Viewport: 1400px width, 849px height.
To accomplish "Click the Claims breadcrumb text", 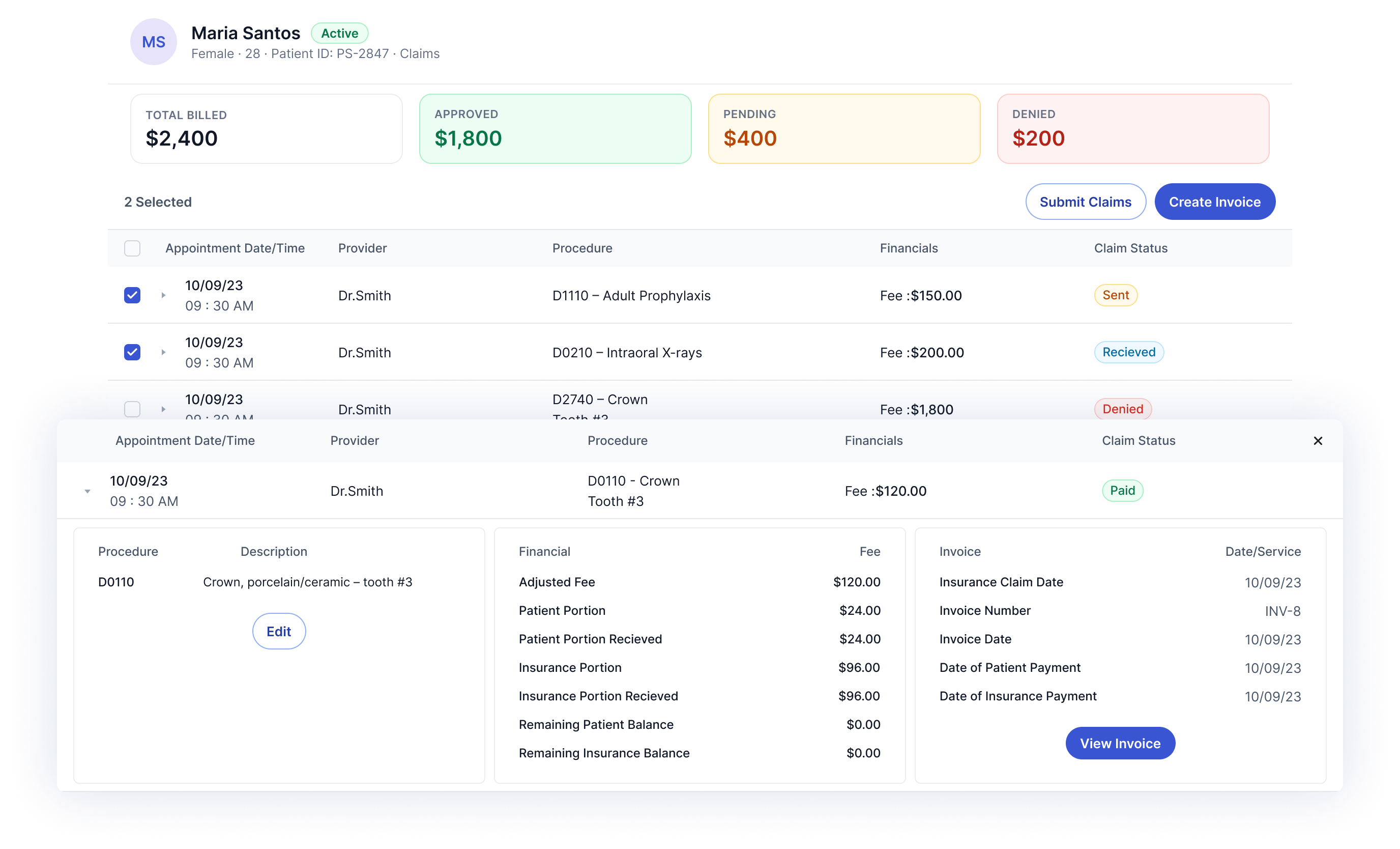I will coord(419,53).
